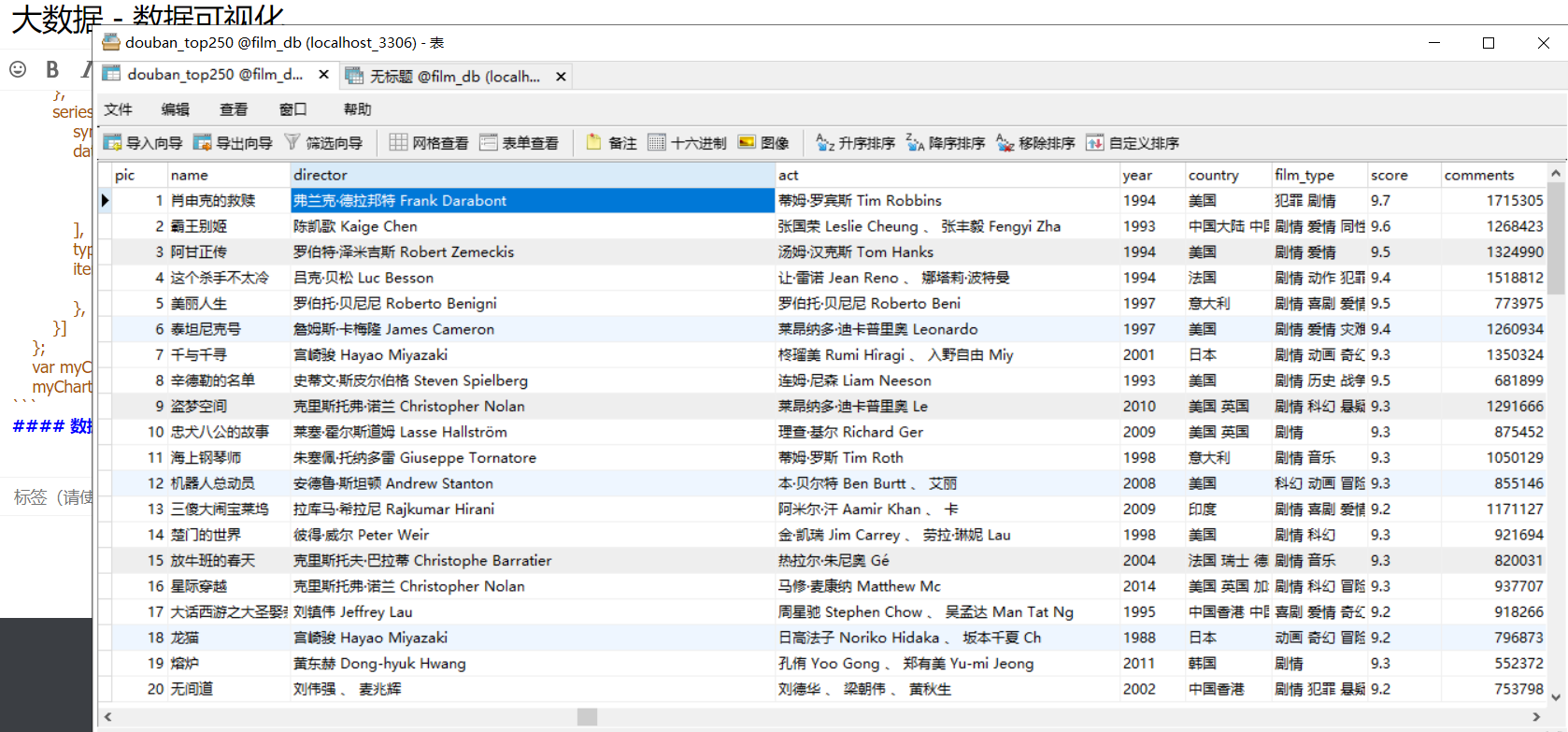Open the 文件 menu
Image resolution: width=1568 pixels, height=732 pixels.
click(x=118, y=109)
